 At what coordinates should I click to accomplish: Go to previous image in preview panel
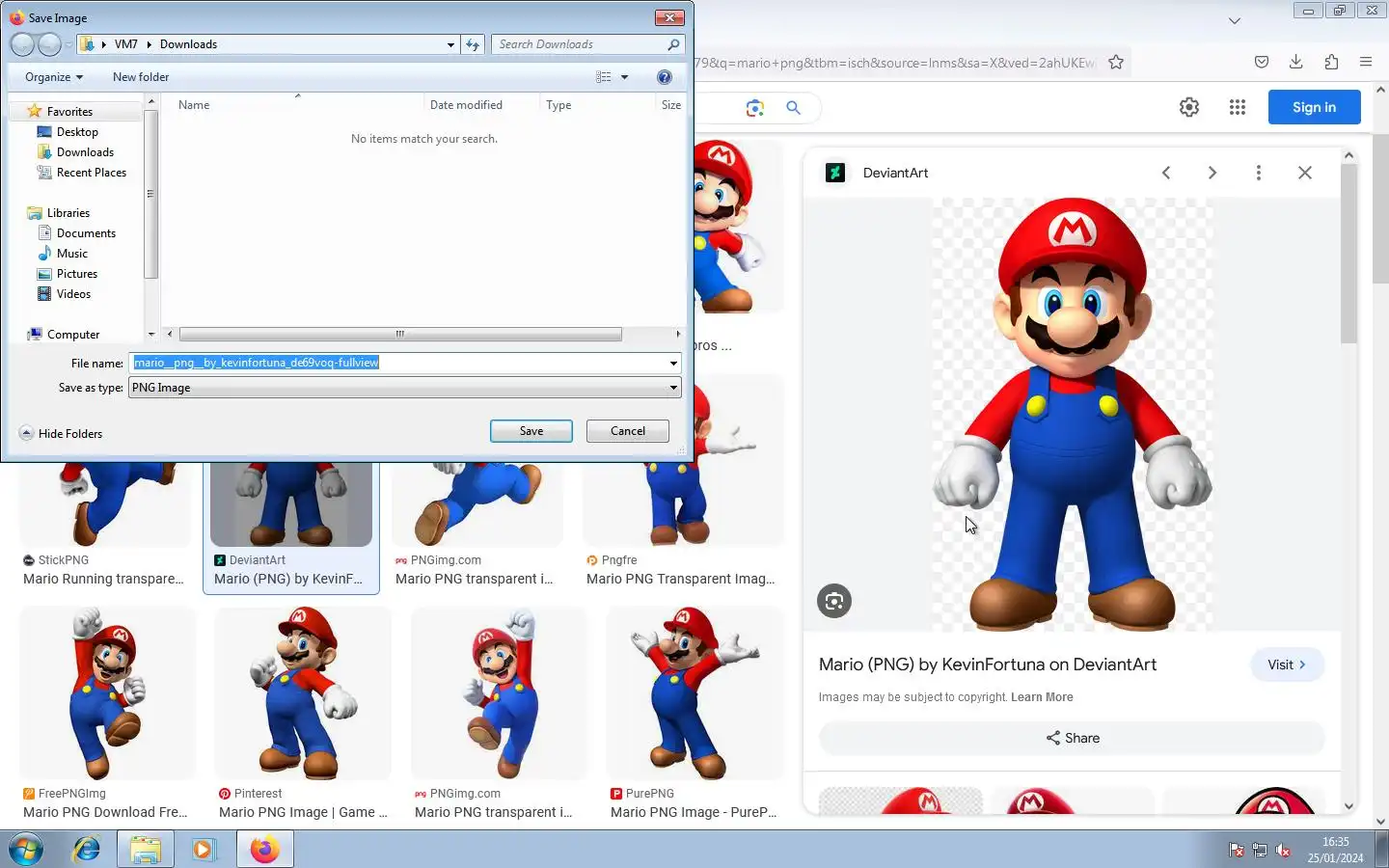click(1166, 173)
